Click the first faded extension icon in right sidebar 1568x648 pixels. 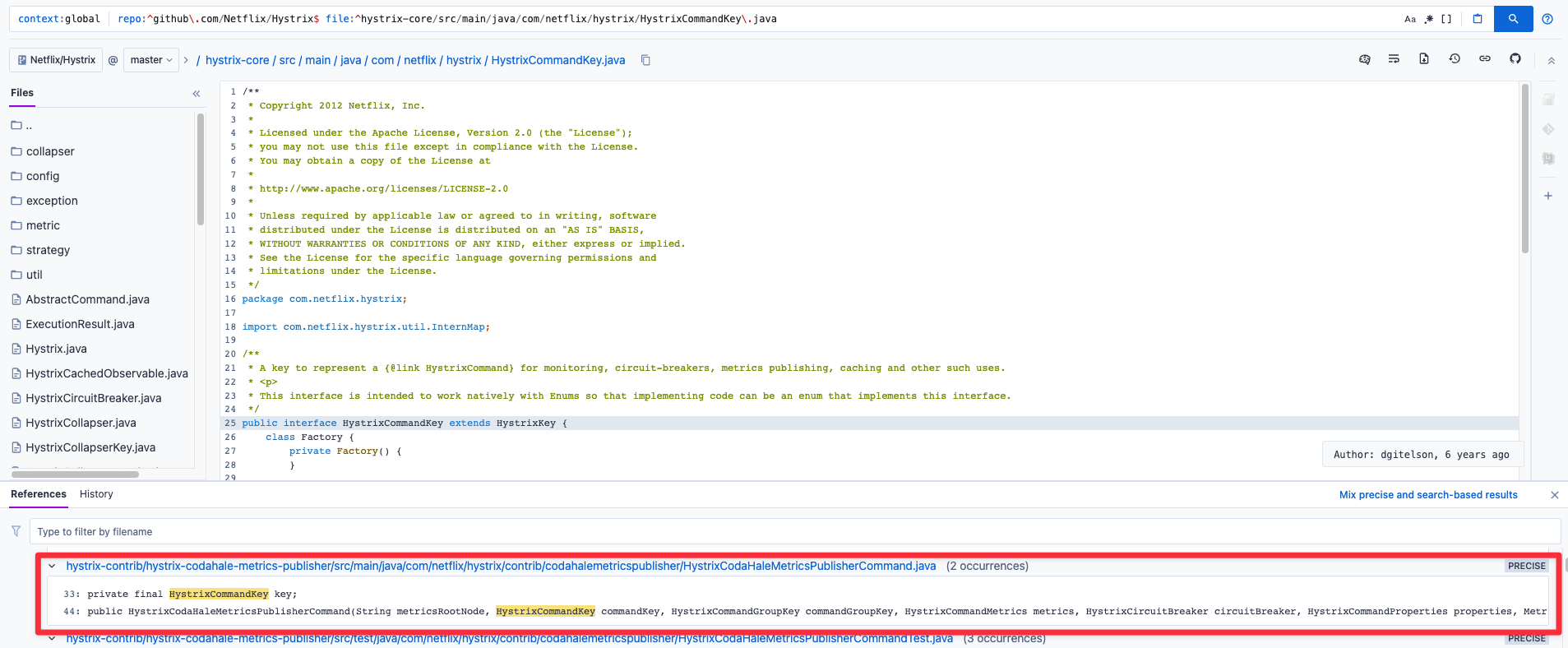tap(1548, 100)
